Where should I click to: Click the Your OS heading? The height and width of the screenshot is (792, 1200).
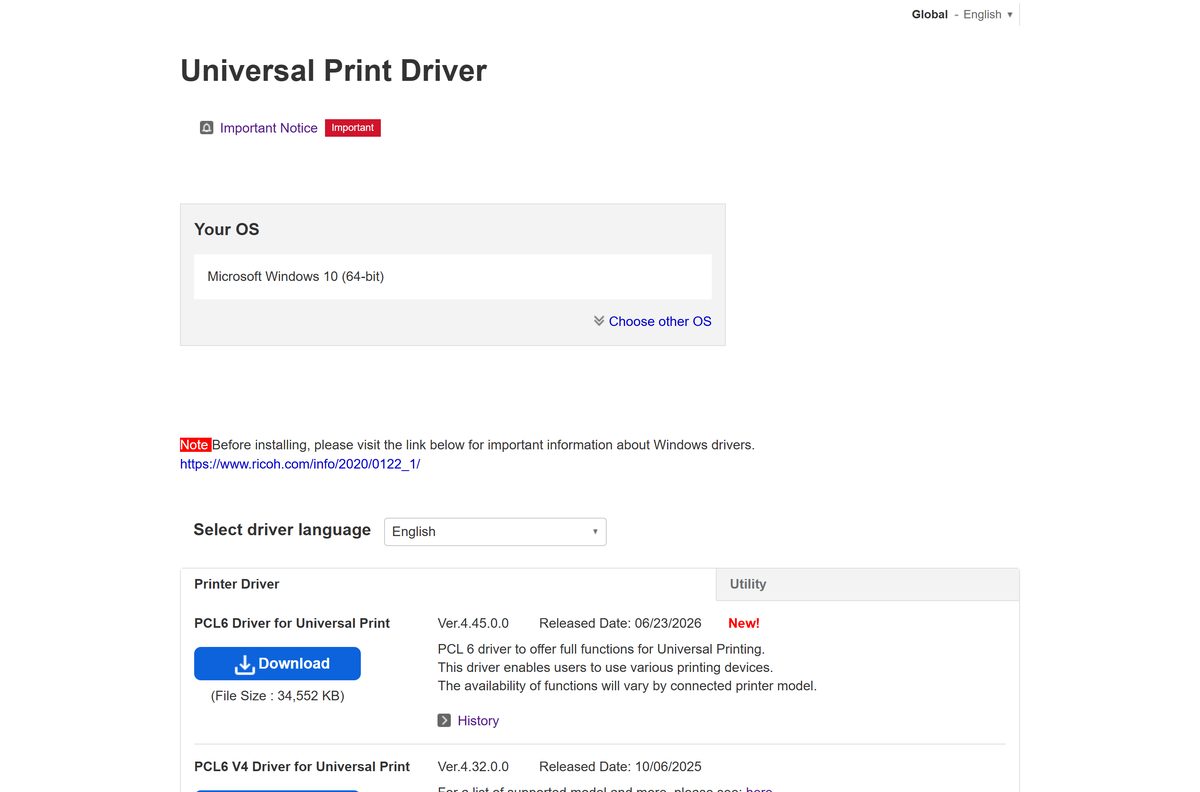tap(227, 229)
